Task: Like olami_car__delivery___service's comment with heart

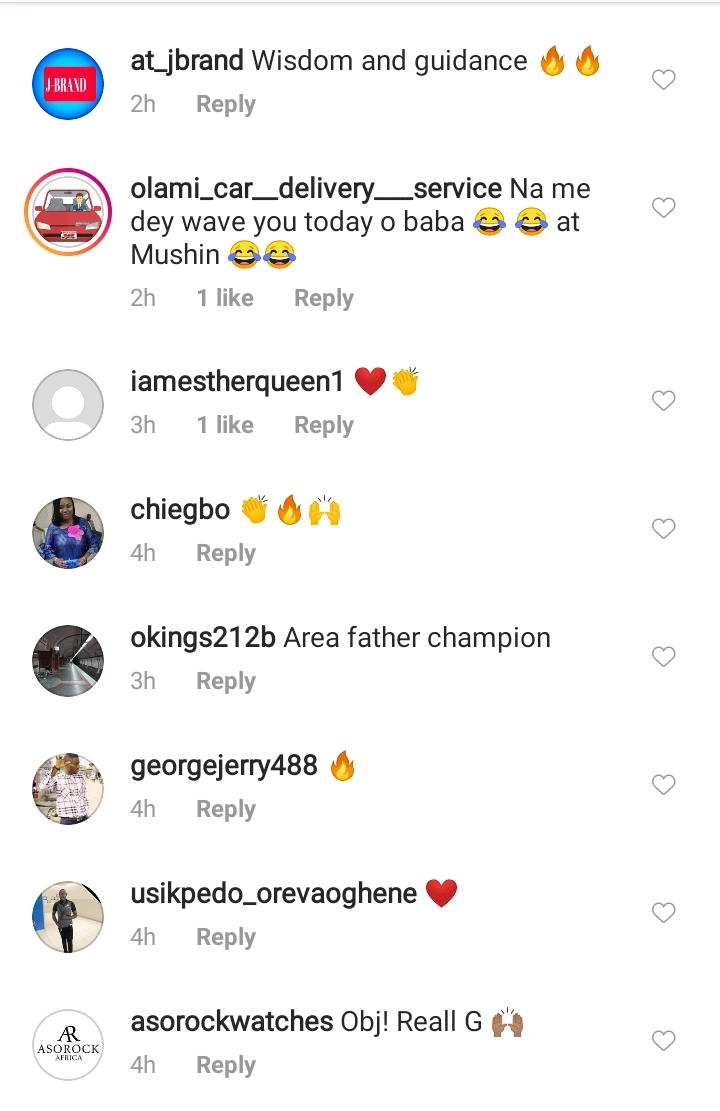Action: coord(664,208)
